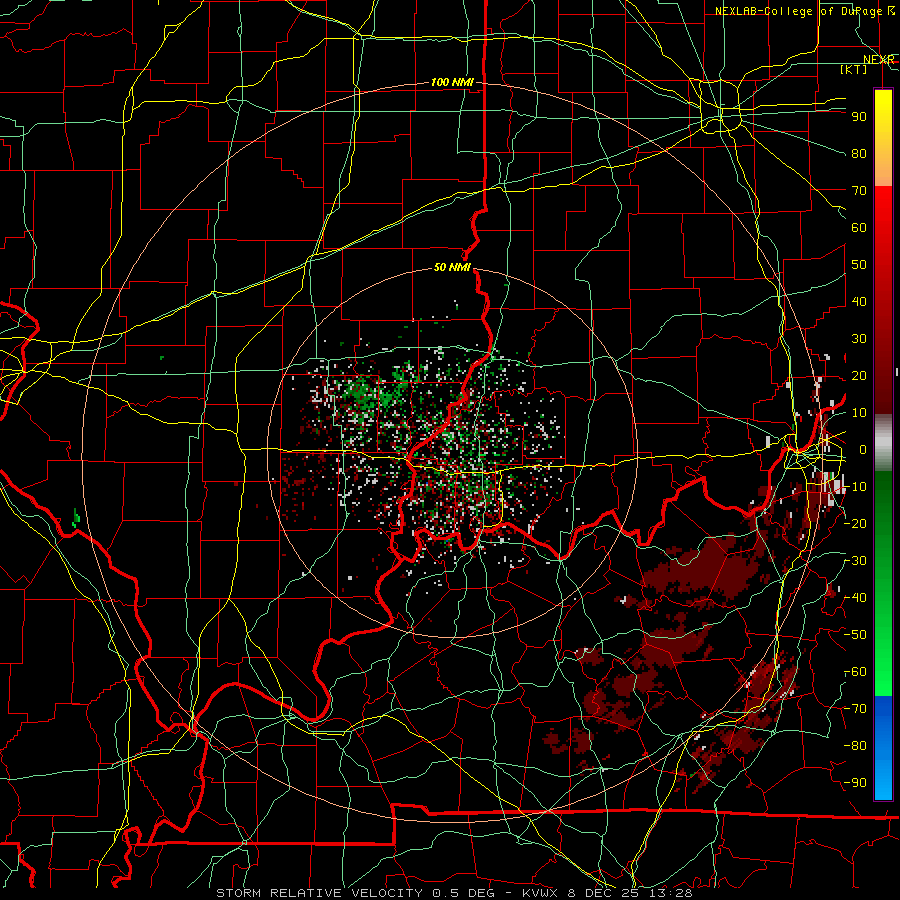
Task: Select the -80 value on velocity scale
Action: point(855,746)
